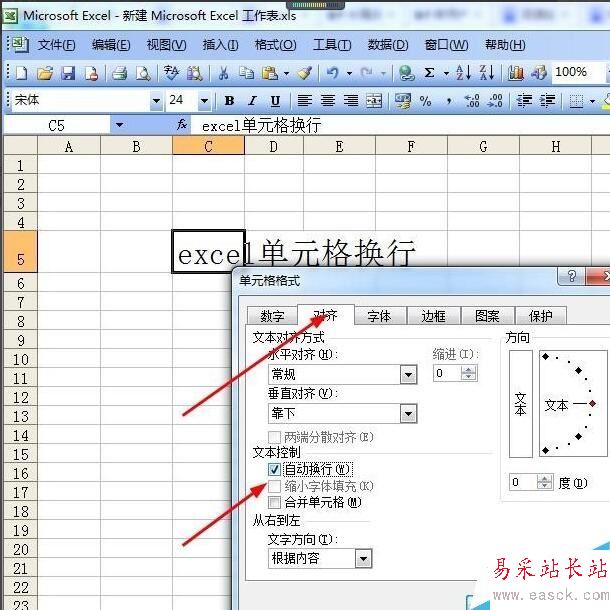Activate the Format Painter brush
Screen dimensions: 610x610
[305, 73]
